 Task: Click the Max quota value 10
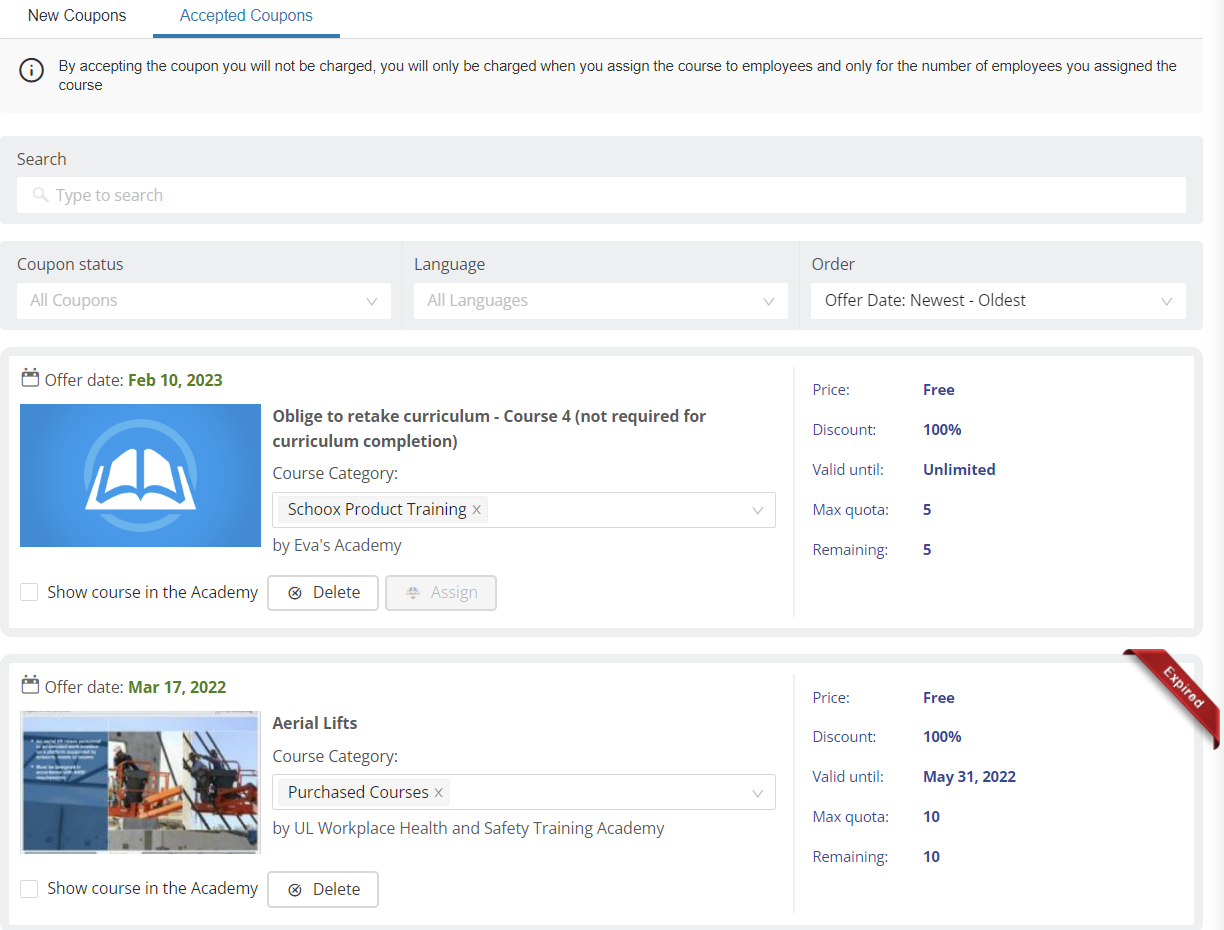(931, 816)
